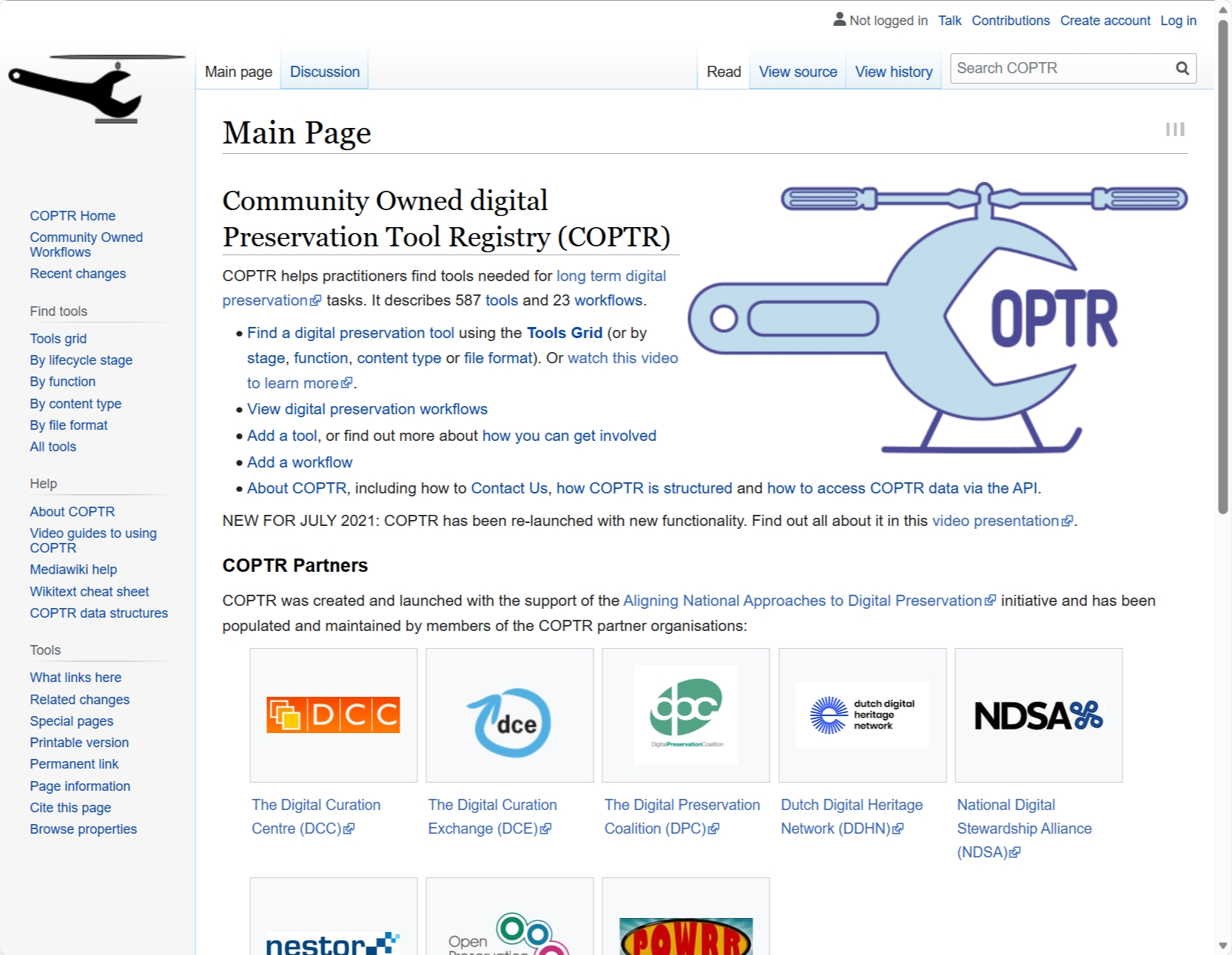Click the Dutch Digital Heritage Network logo
This screenshot has height=955, width=1232.
[862, 715]
